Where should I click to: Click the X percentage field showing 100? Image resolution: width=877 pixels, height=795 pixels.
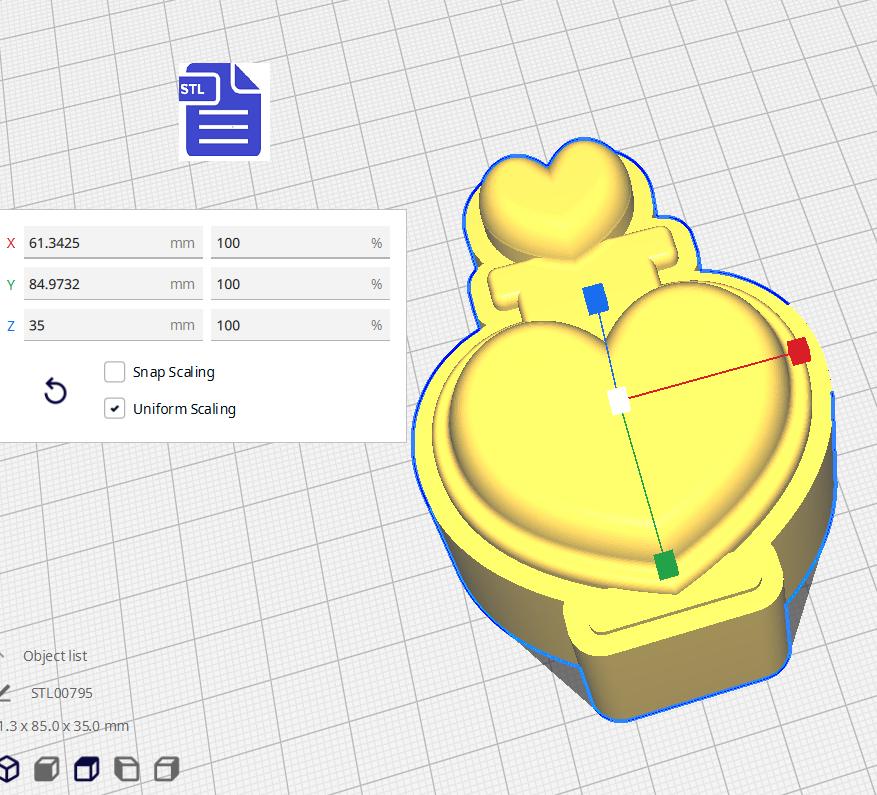(x=300, y=242)
